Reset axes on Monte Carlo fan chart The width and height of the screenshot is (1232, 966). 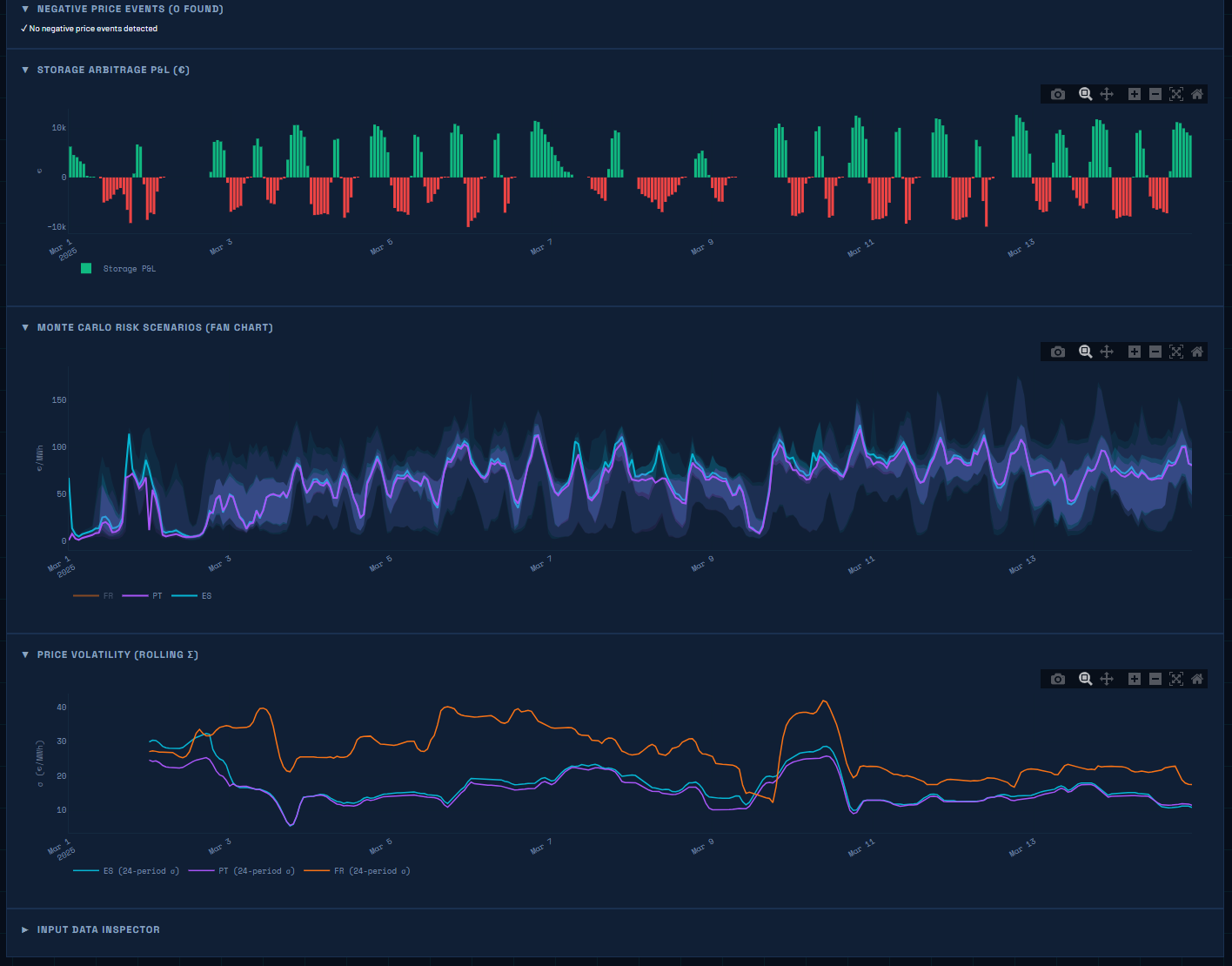click(x=1197, y=352)
